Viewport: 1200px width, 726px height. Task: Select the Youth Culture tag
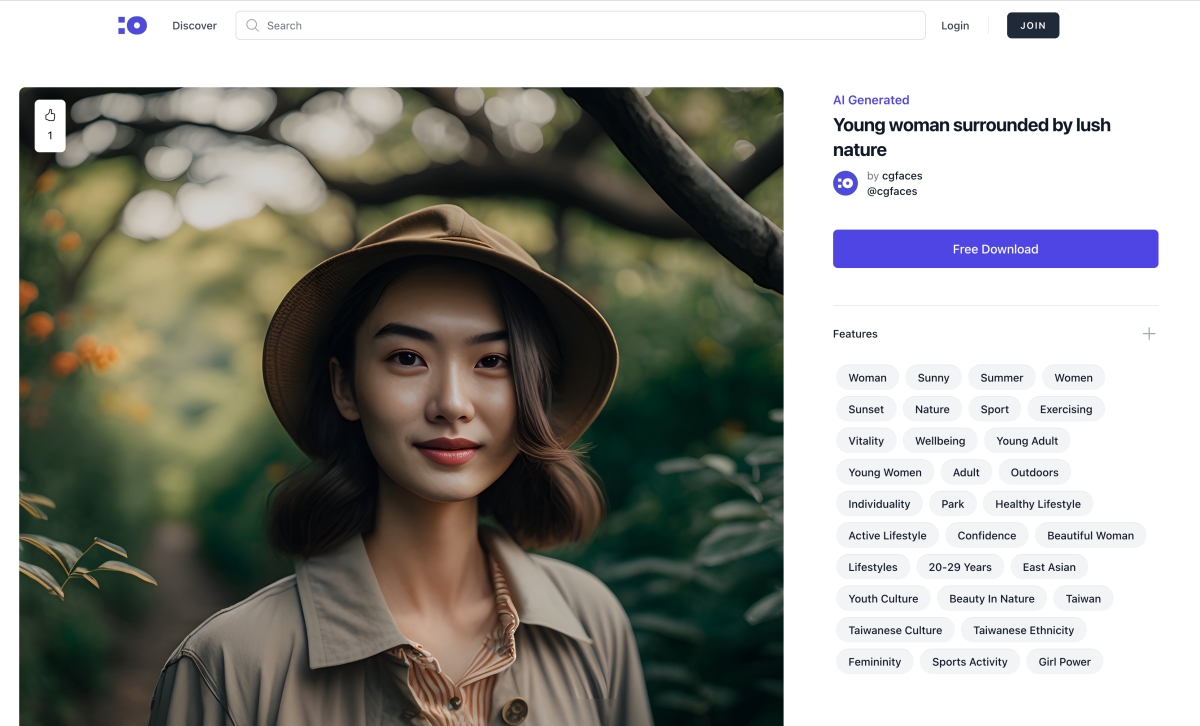point(883,598)
